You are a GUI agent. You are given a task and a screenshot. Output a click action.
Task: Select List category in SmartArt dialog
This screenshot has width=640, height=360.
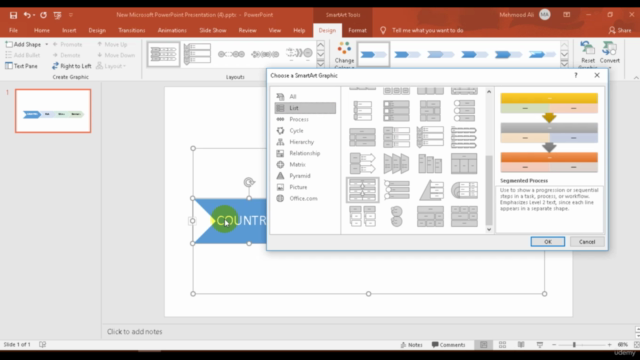(305, 108)
